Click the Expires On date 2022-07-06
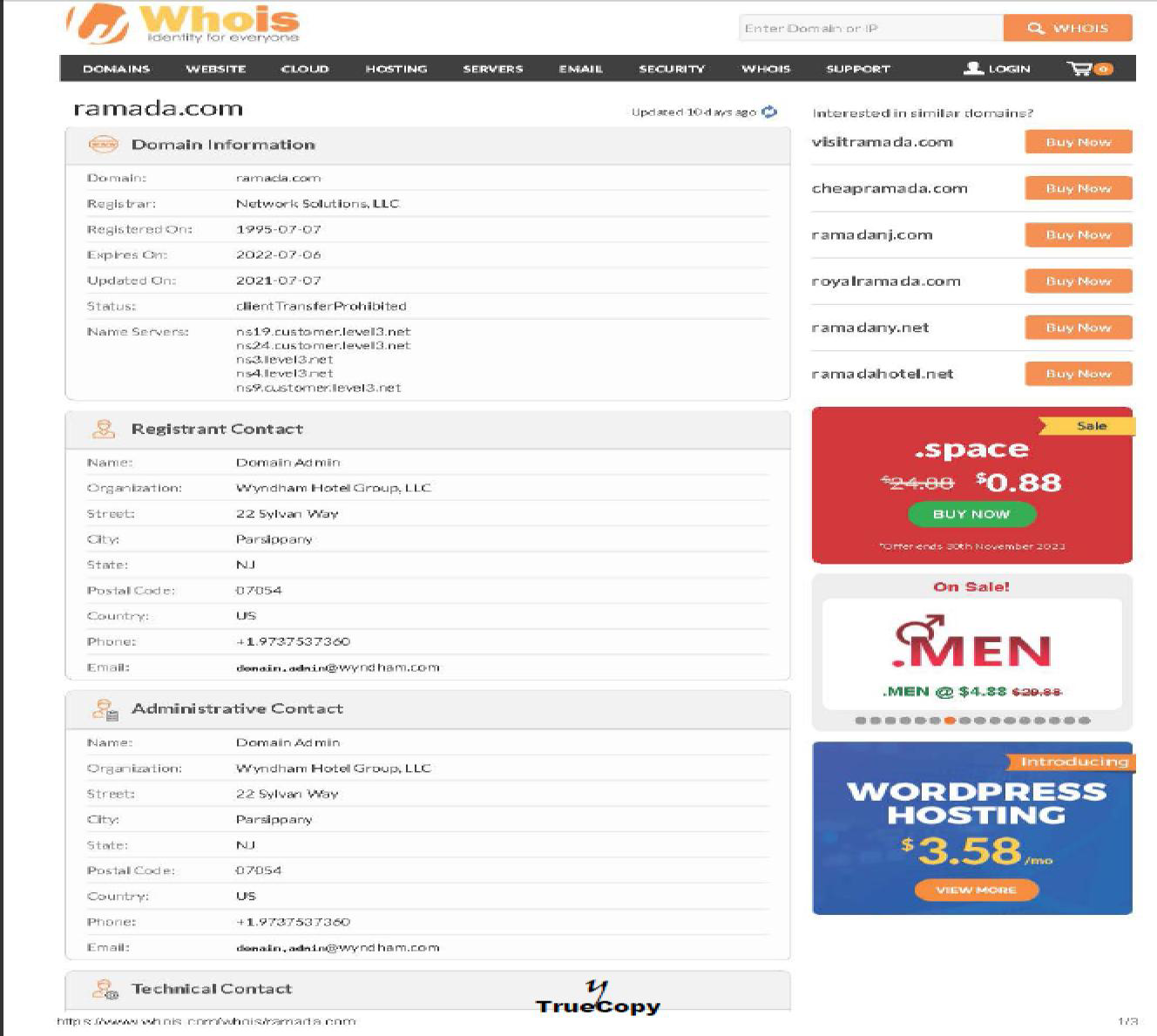The width and height of the screenshot is (1157, 1036). point(279,254)
